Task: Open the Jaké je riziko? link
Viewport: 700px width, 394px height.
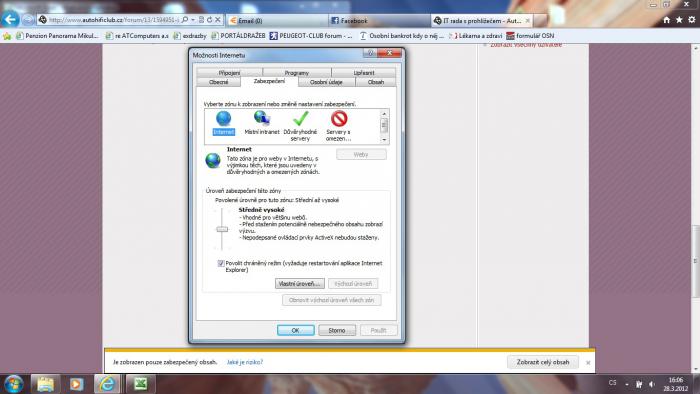Action: point(245,362)
